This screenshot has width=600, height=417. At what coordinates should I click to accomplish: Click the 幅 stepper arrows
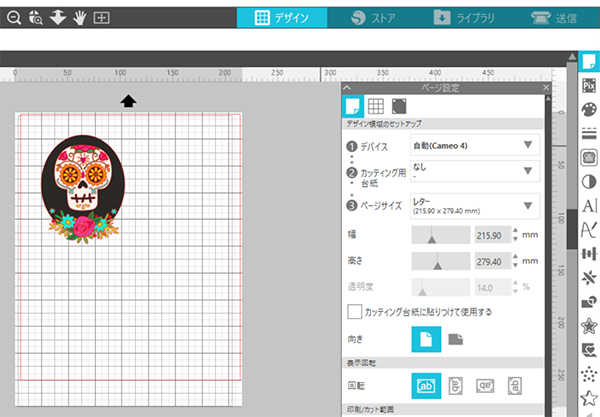(515, 235)
